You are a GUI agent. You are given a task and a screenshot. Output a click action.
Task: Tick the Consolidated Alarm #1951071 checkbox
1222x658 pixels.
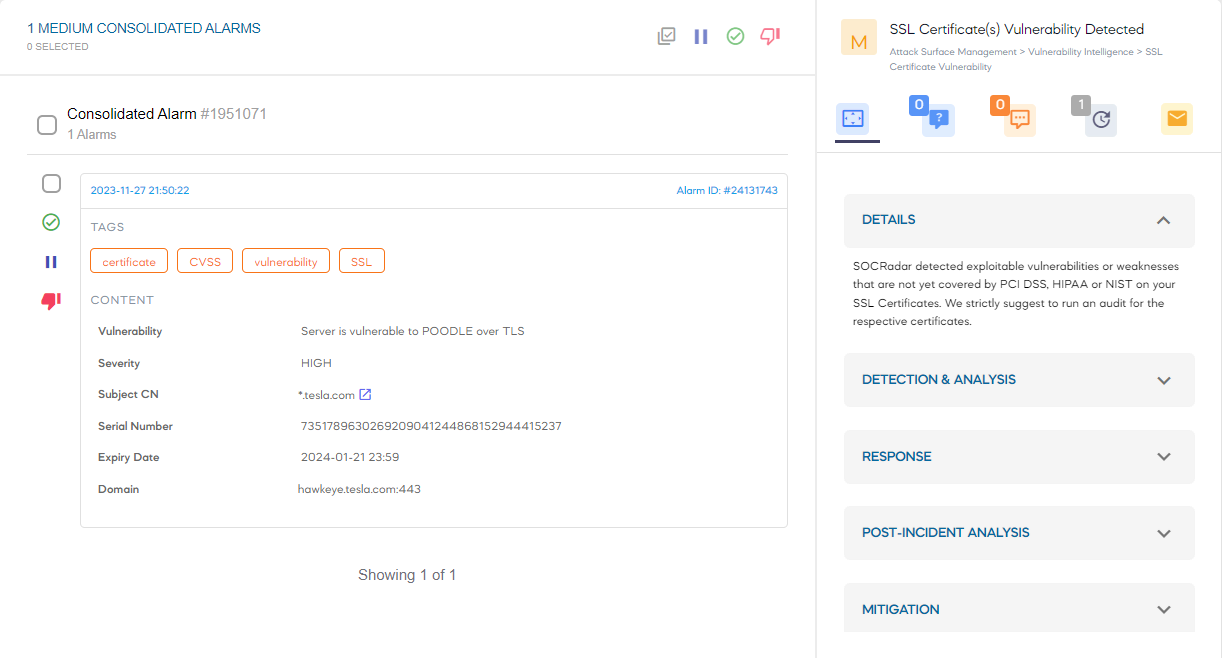pyautogui.click(x=47, y=125)
